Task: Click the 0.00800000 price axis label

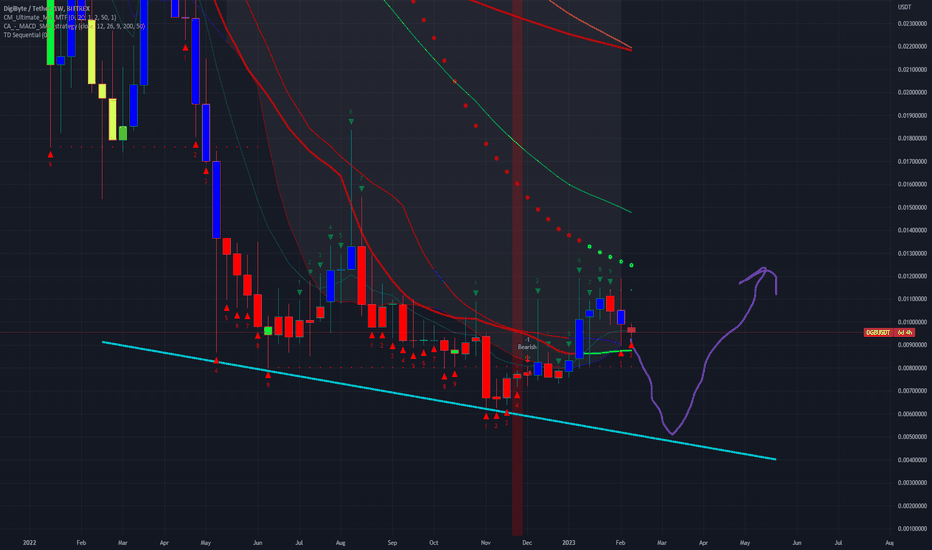Action: (912, 368)
